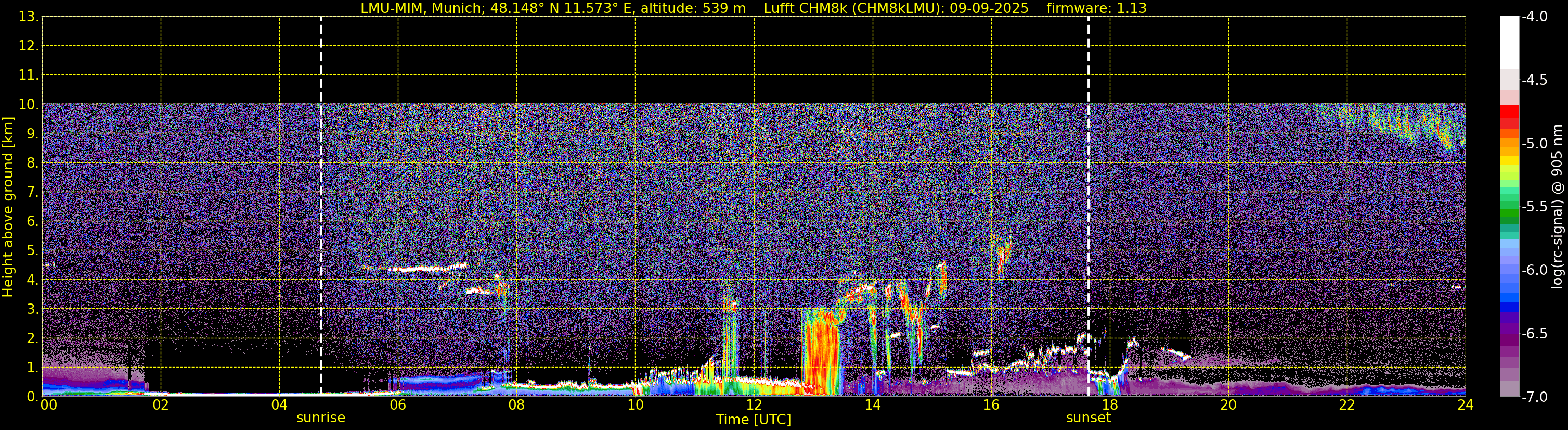
Task: Click the '-5.5' colorbar tick label
Action: point(1534,207)
